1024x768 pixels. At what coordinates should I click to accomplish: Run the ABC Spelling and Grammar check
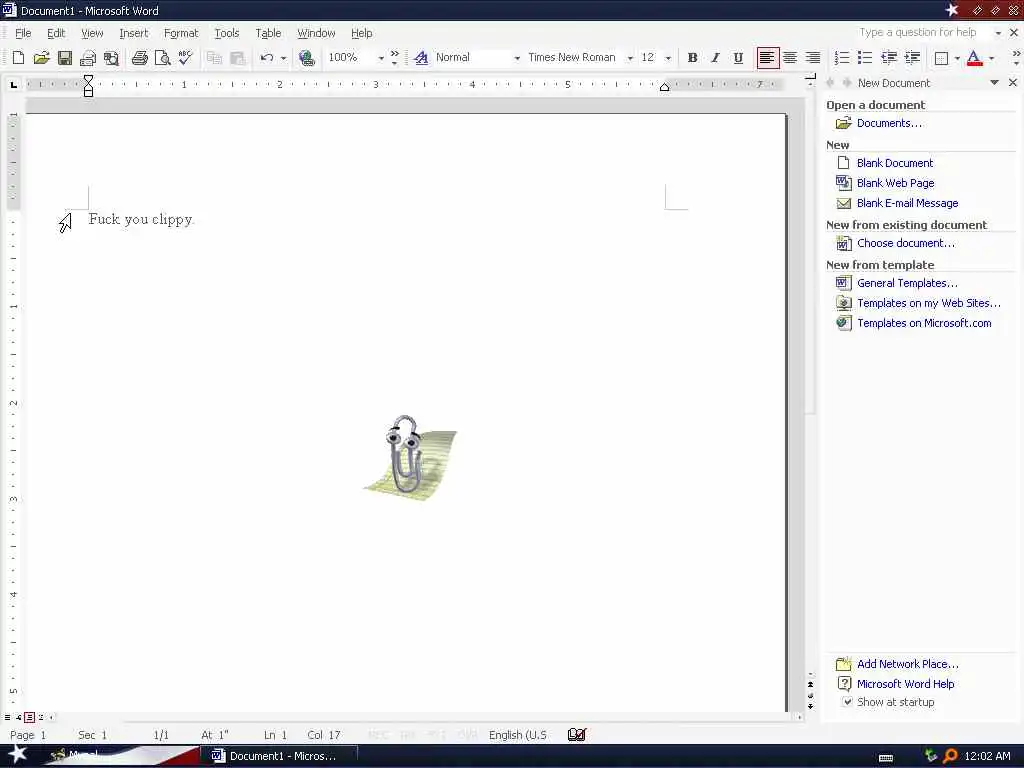coord(185,58)
